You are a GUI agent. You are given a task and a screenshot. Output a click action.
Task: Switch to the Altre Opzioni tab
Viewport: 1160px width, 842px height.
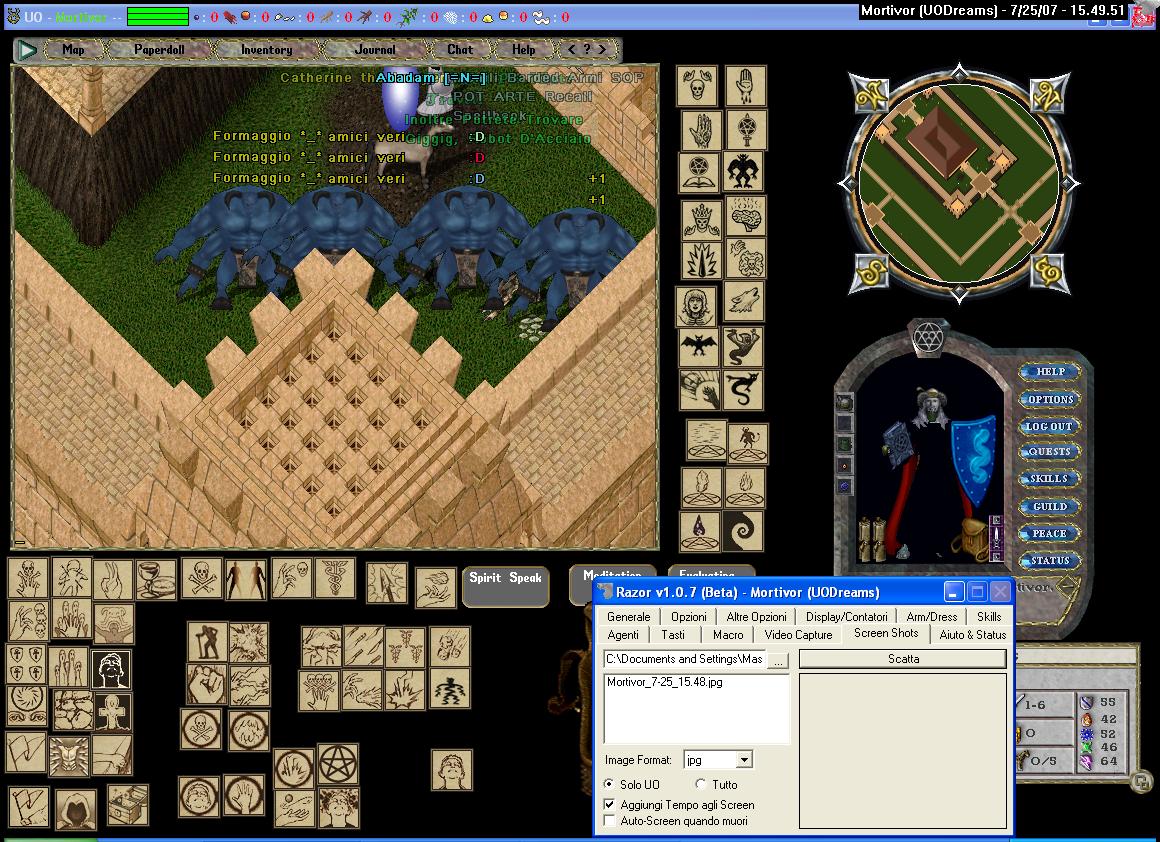[756, 616]
